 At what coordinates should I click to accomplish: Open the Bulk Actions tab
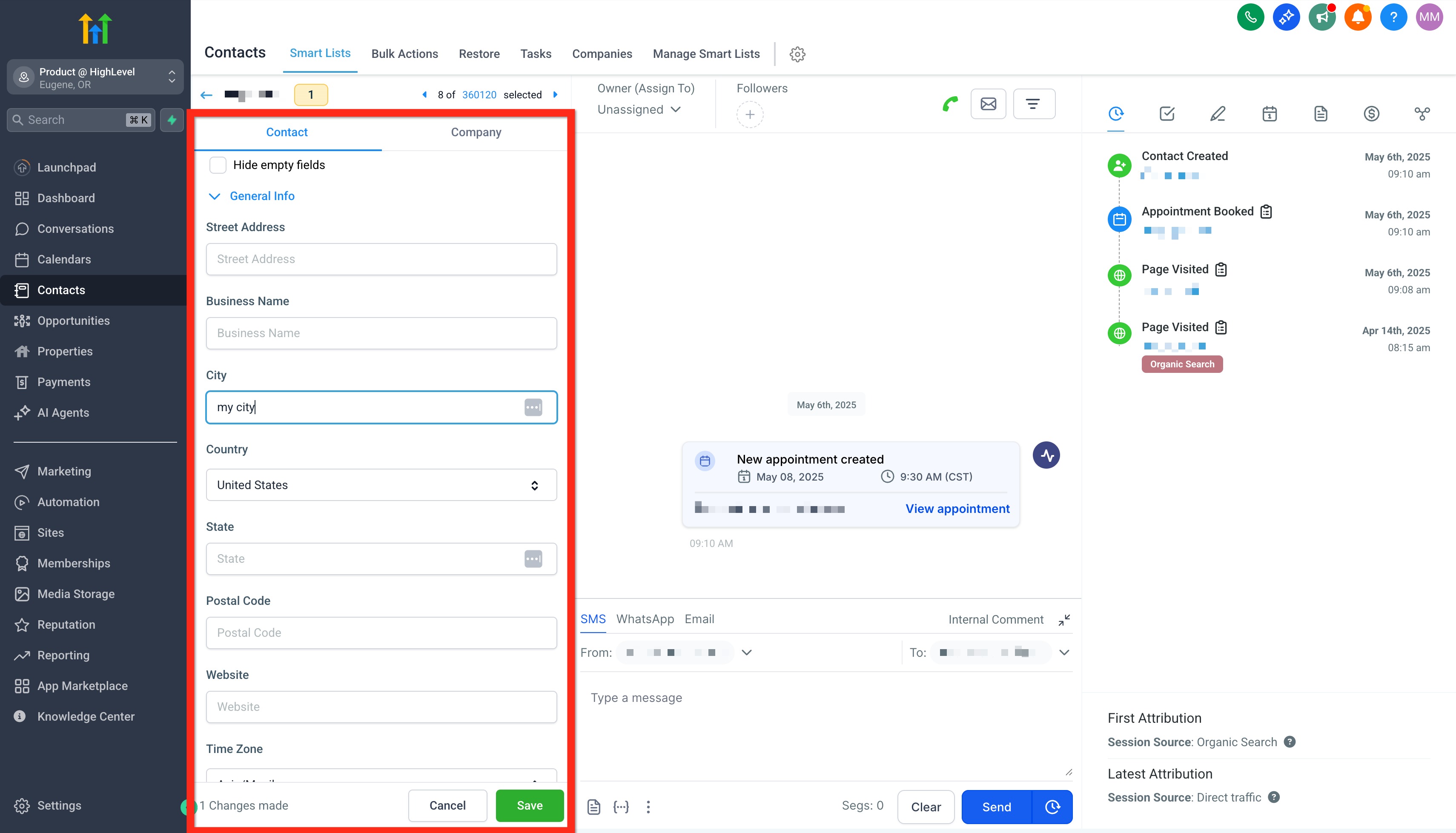coord(404,54)
